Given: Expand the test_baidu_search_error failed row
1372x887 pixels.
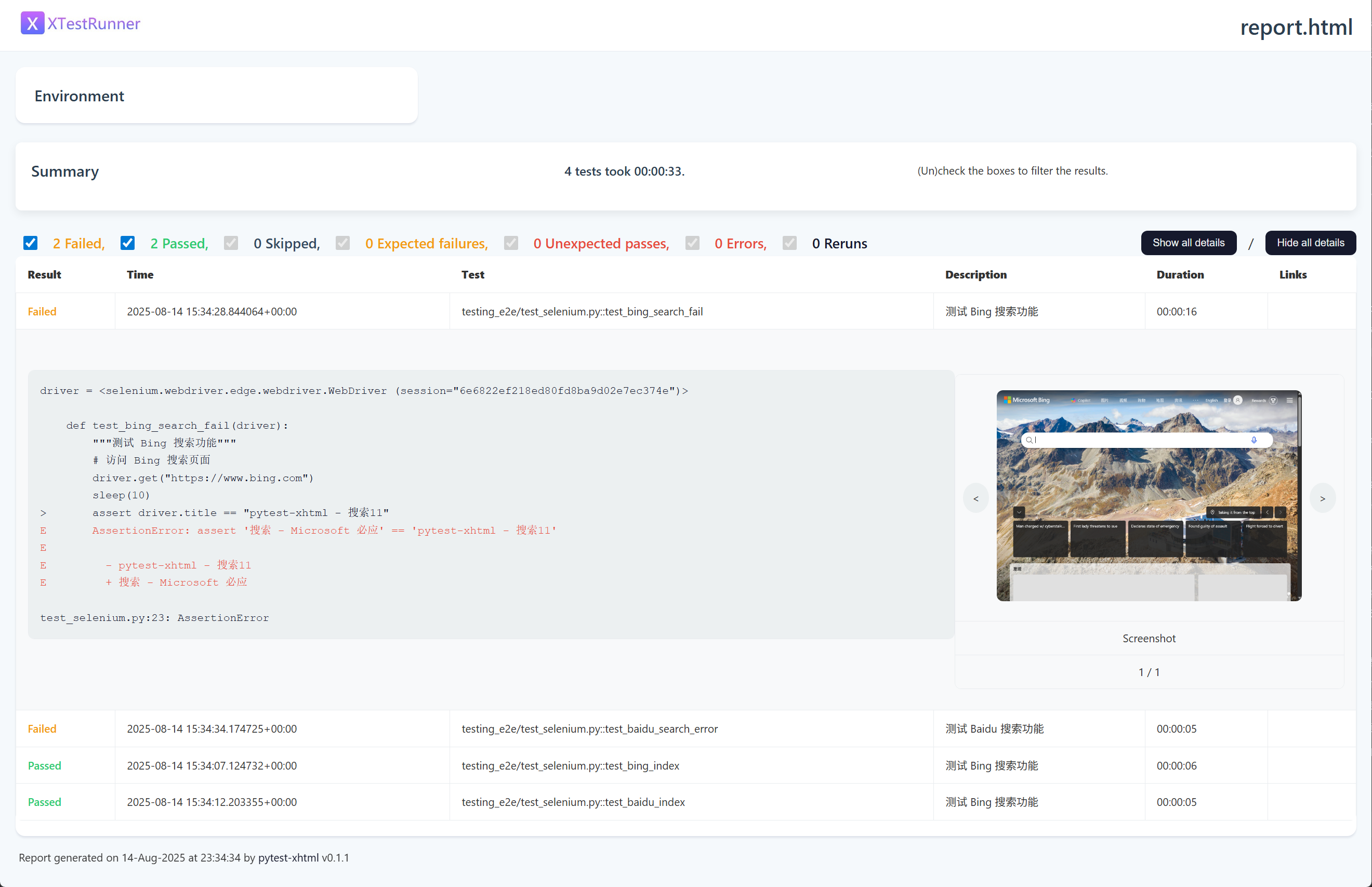Looking at the screenshot, I should click(589, 729).
